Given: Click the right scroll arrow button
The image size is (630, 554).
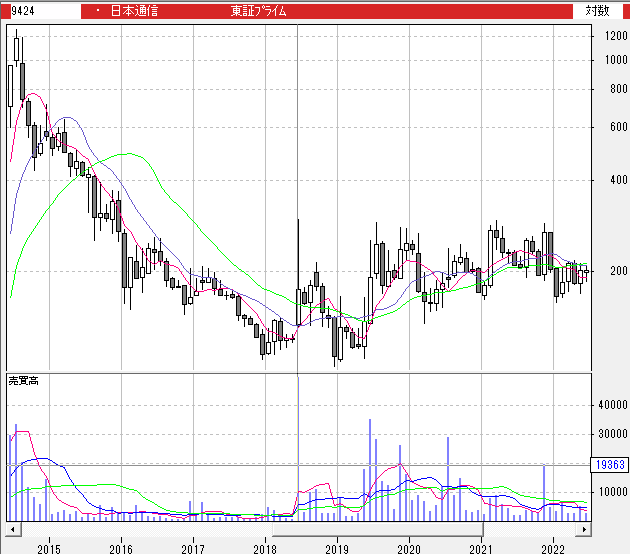Looking at the screenshot, I should (584, 529).
